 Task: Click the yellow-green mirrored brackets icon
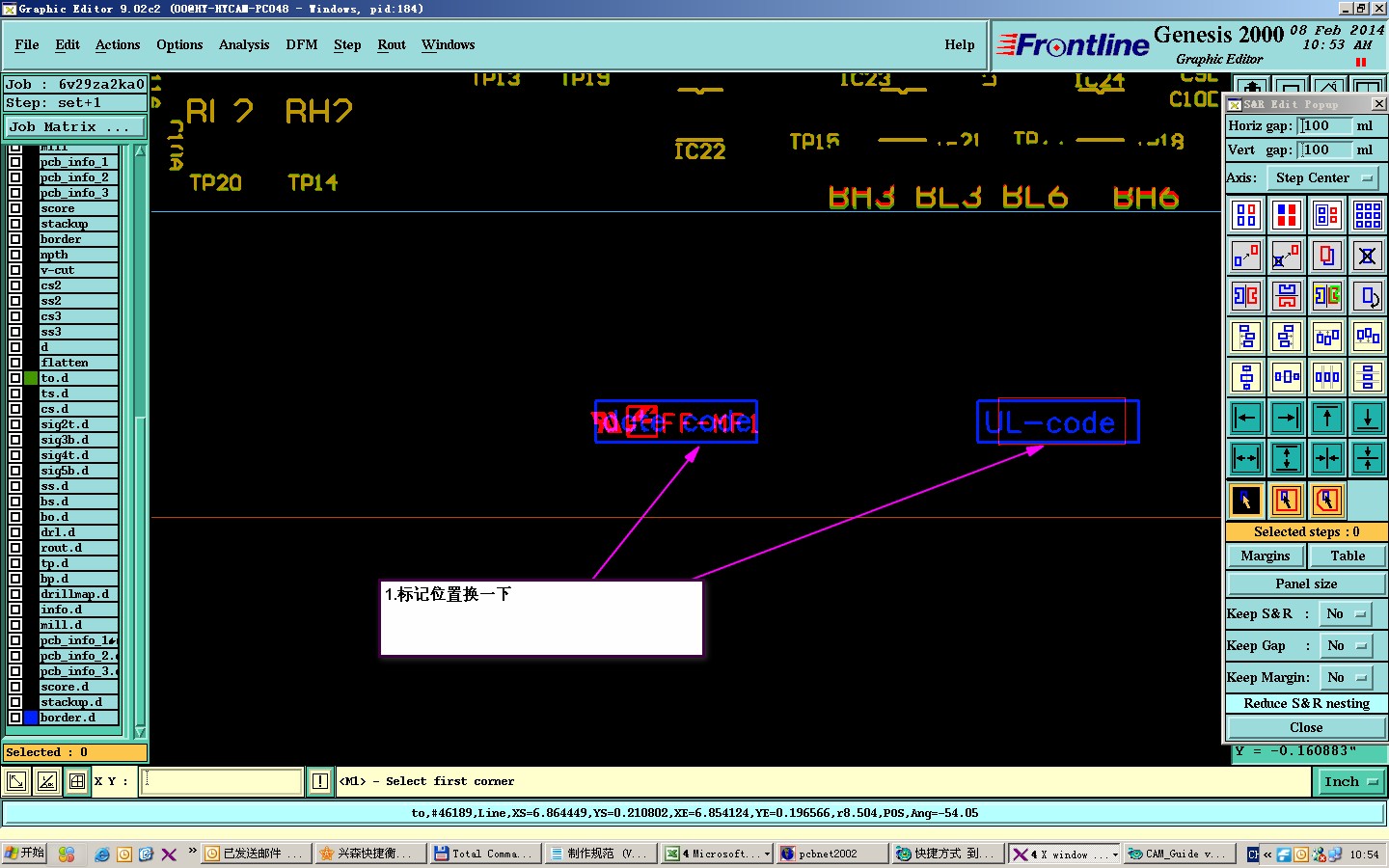tap(1327, 296)
